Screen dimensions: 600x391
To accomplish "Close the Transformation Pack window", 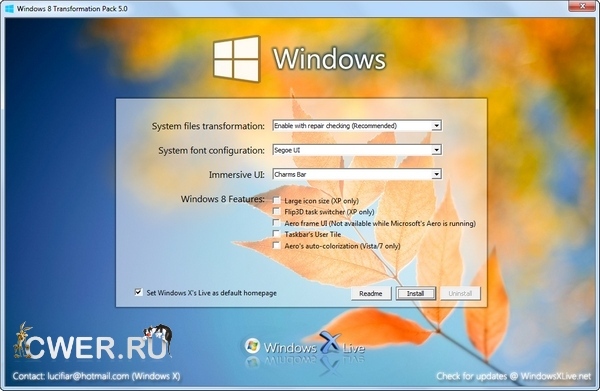I will pyautogui.click(x=582, y=6).
